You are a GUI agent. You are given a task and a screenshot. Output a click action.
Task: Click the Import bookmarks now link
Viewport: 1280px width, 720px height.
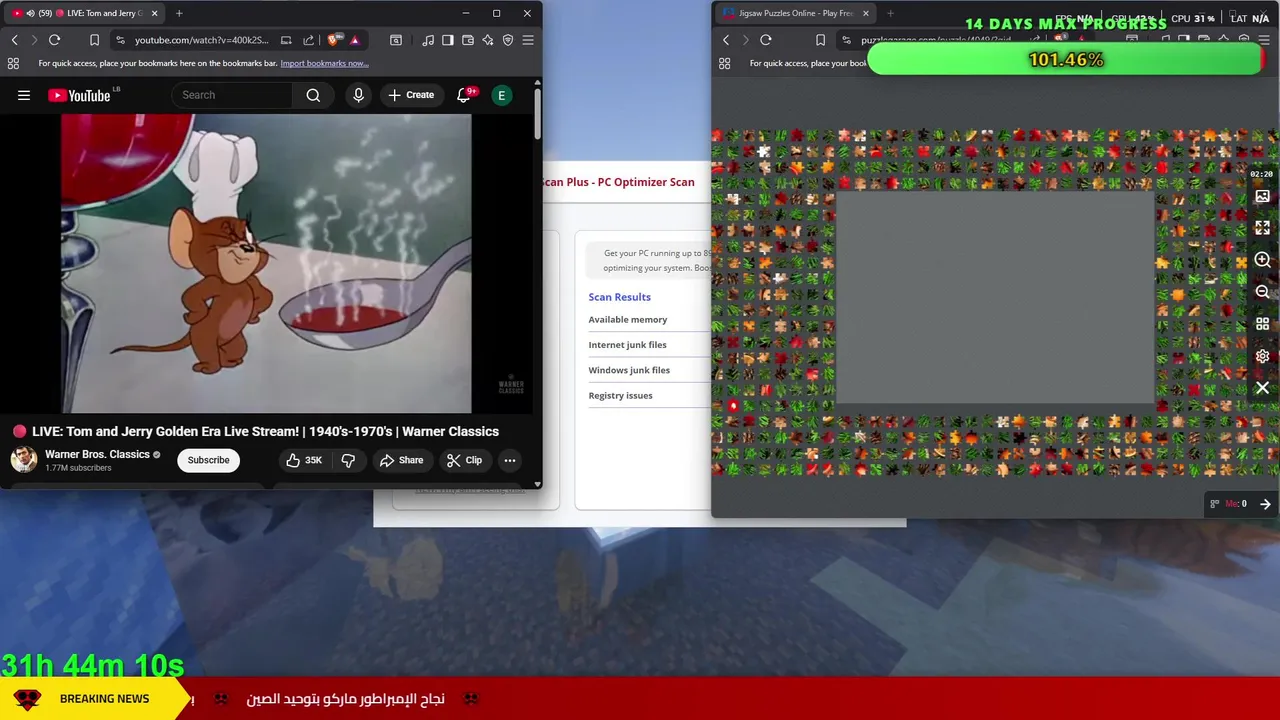coord(324,63)
